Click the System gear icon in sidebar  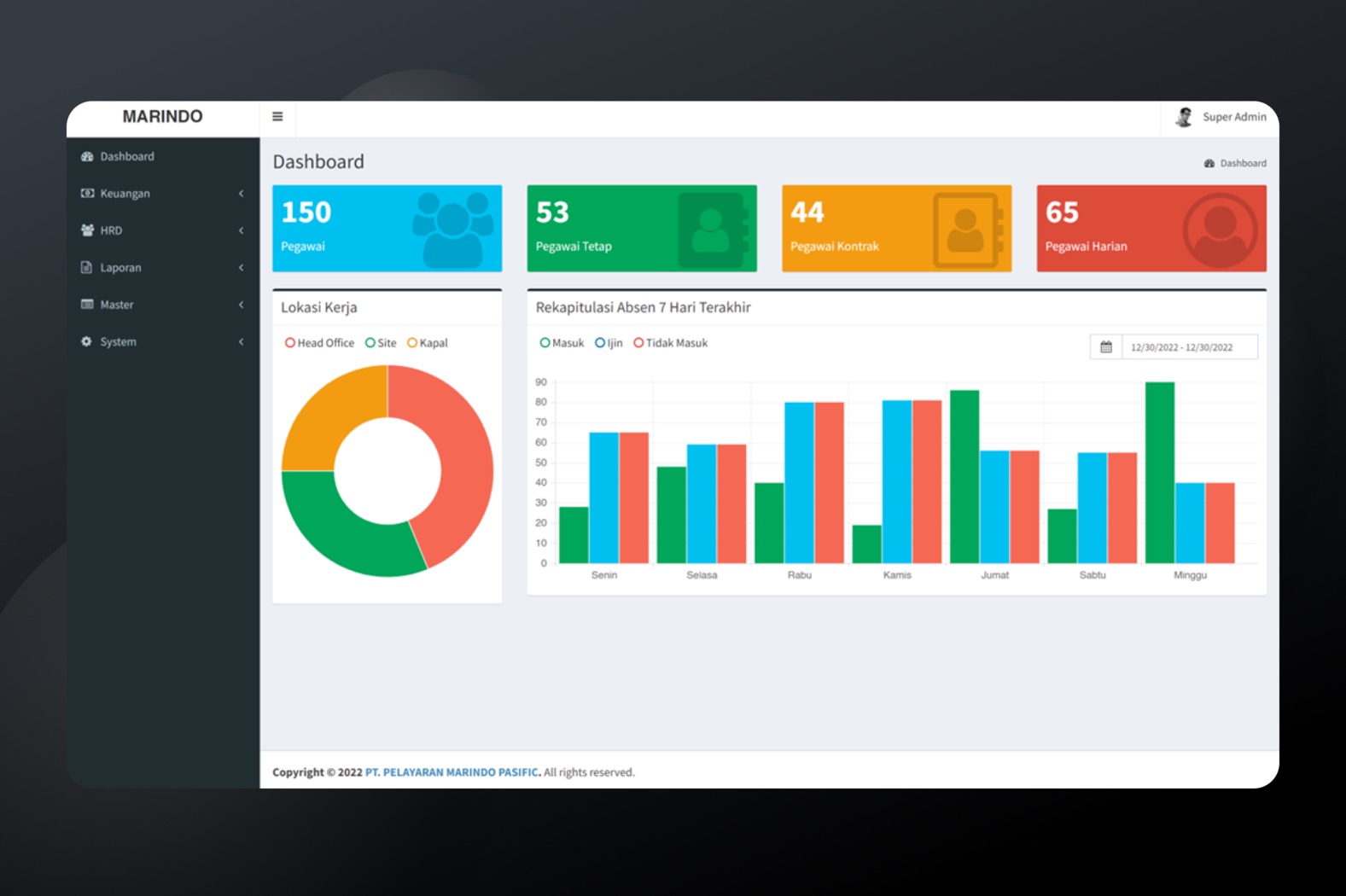pyautogui.click(x=87, y=342)
